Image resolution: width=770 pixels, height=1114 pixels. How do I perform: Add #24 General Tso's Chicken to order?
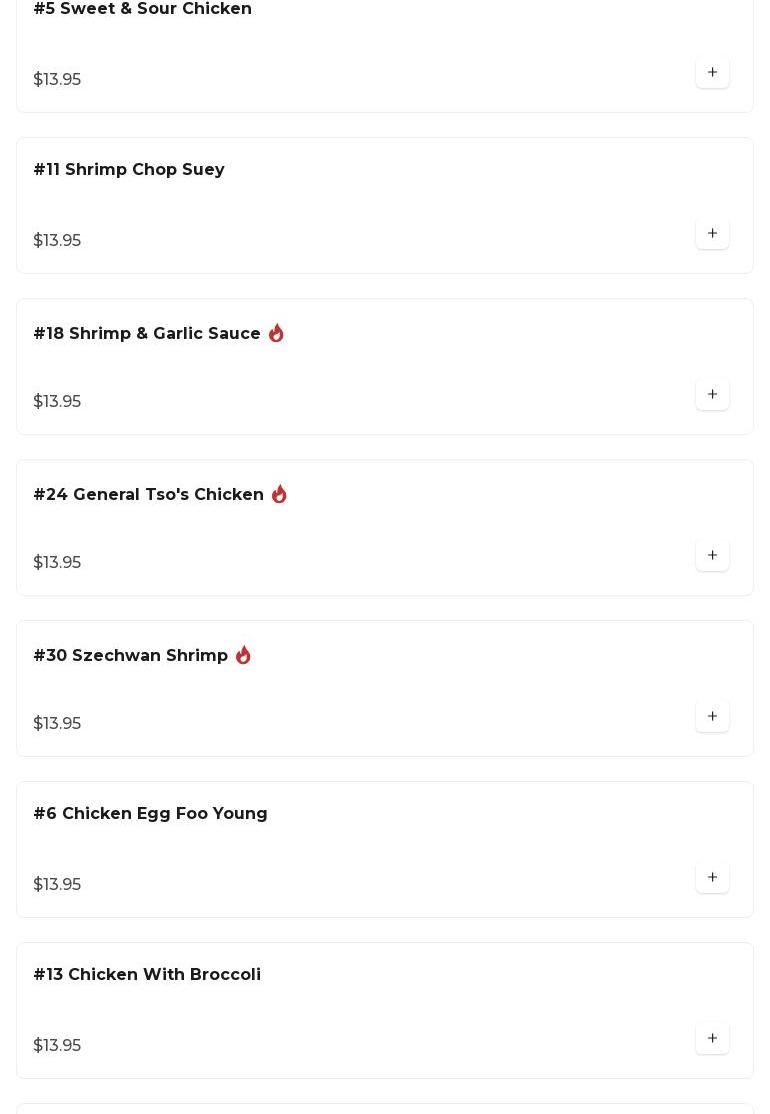(x=712, y=556)
